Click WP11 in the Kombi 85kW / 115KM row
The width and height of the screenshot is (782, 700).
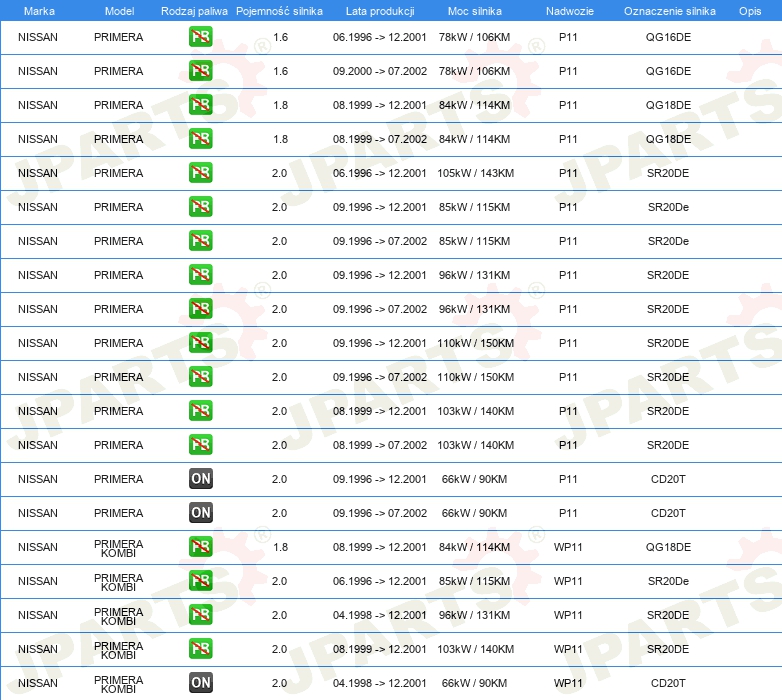[x=568, y=581]
